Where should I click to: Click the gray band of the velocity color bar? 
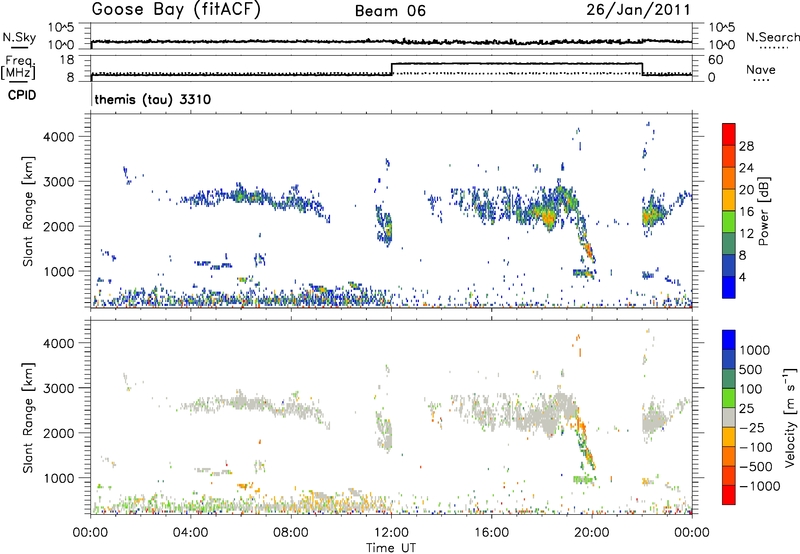tap(729, 418)
